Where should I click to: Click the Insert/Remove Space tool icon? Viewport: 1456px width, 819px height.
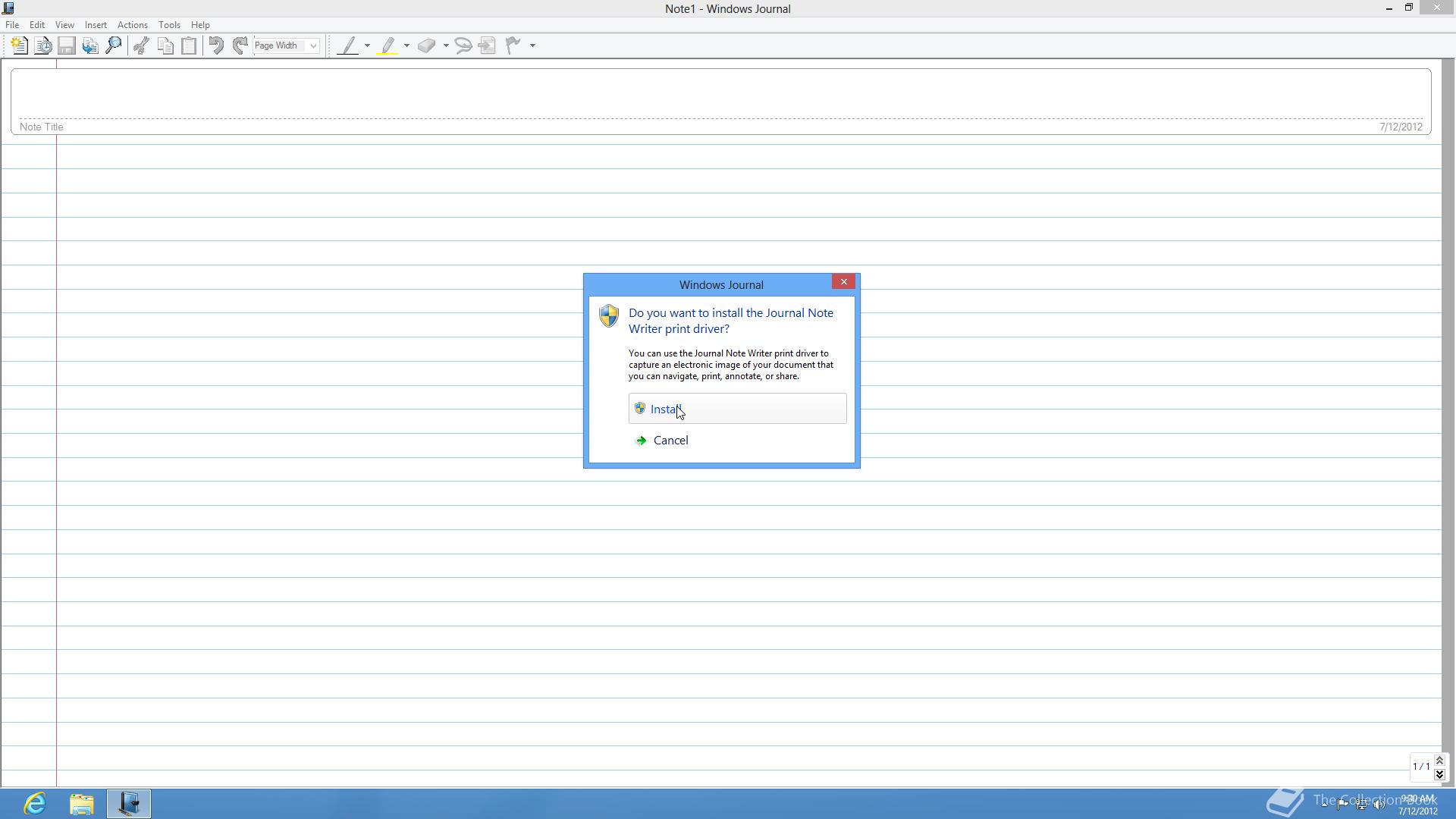pyautogui.click(x=488, y=45)
